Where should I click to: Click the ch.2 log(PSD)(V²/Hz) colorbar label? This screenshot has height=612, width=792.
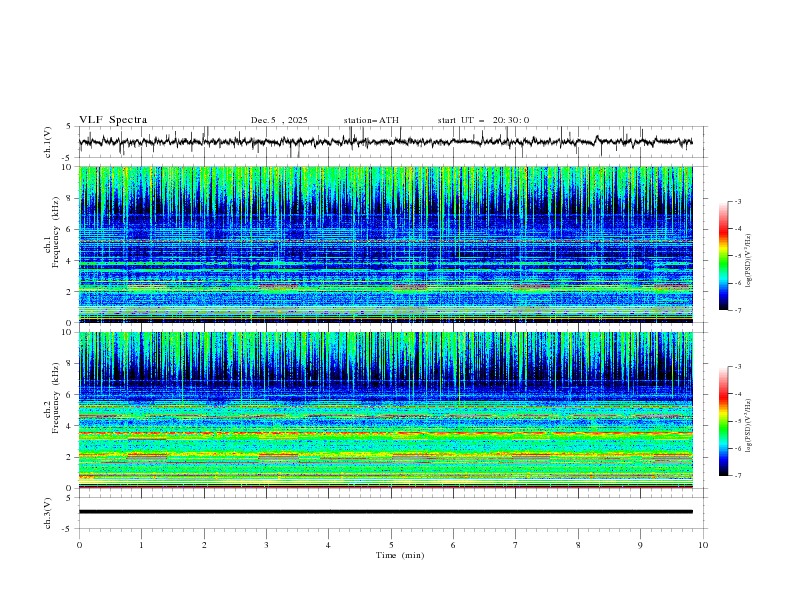(749, 425)
